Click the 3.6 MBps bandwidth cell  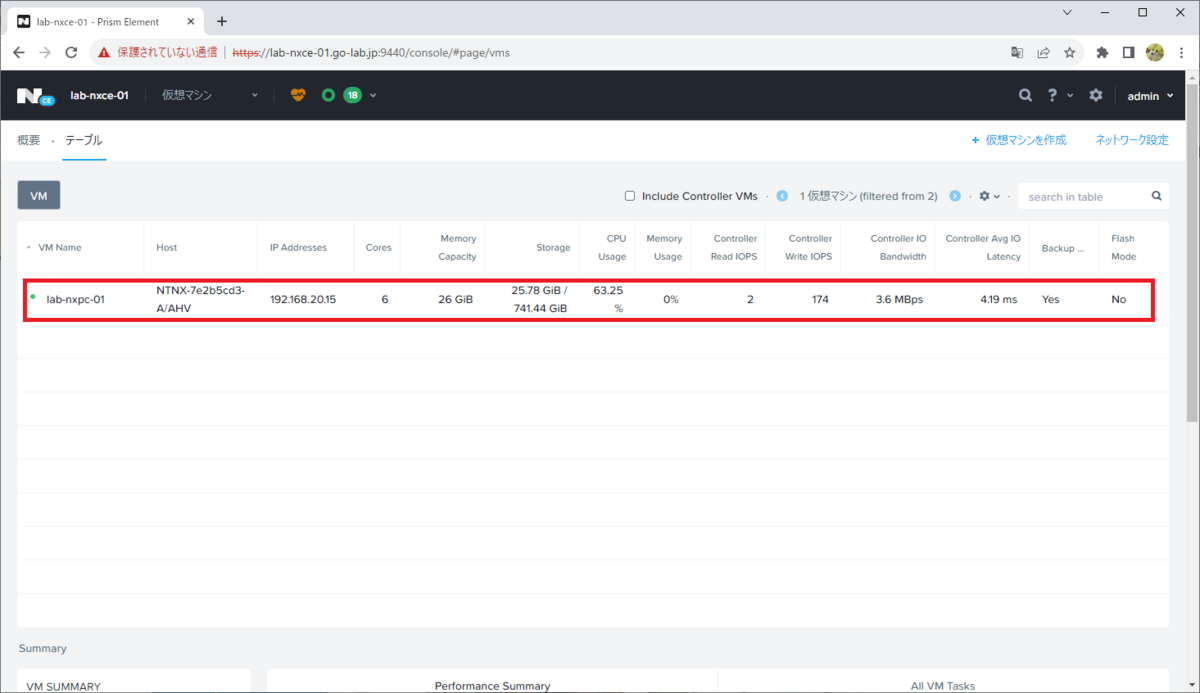899,299
